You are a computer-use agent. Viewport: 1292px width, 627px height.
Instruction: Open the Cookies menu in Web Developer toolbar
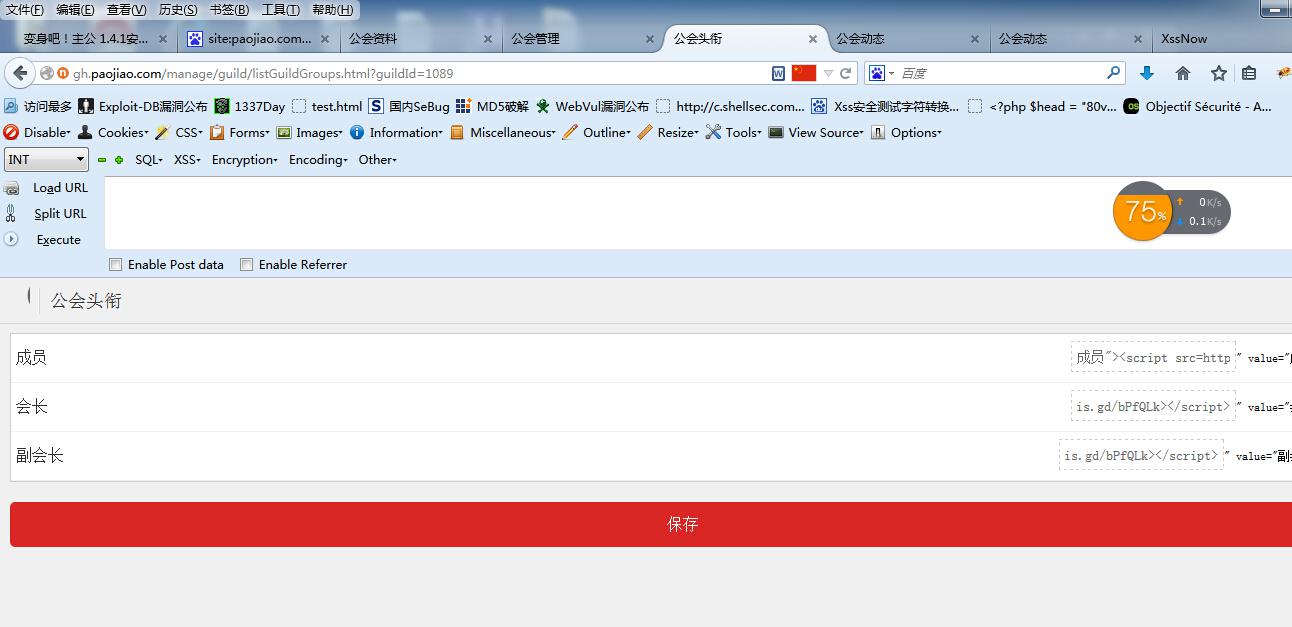(x=113, y=132)
